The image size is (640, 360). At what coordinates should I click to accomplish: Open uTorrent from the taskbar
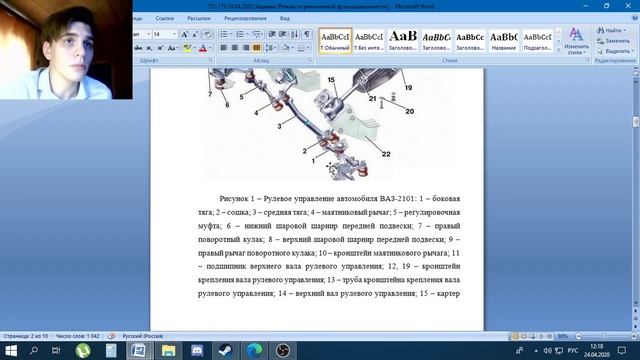coord(83,350)
